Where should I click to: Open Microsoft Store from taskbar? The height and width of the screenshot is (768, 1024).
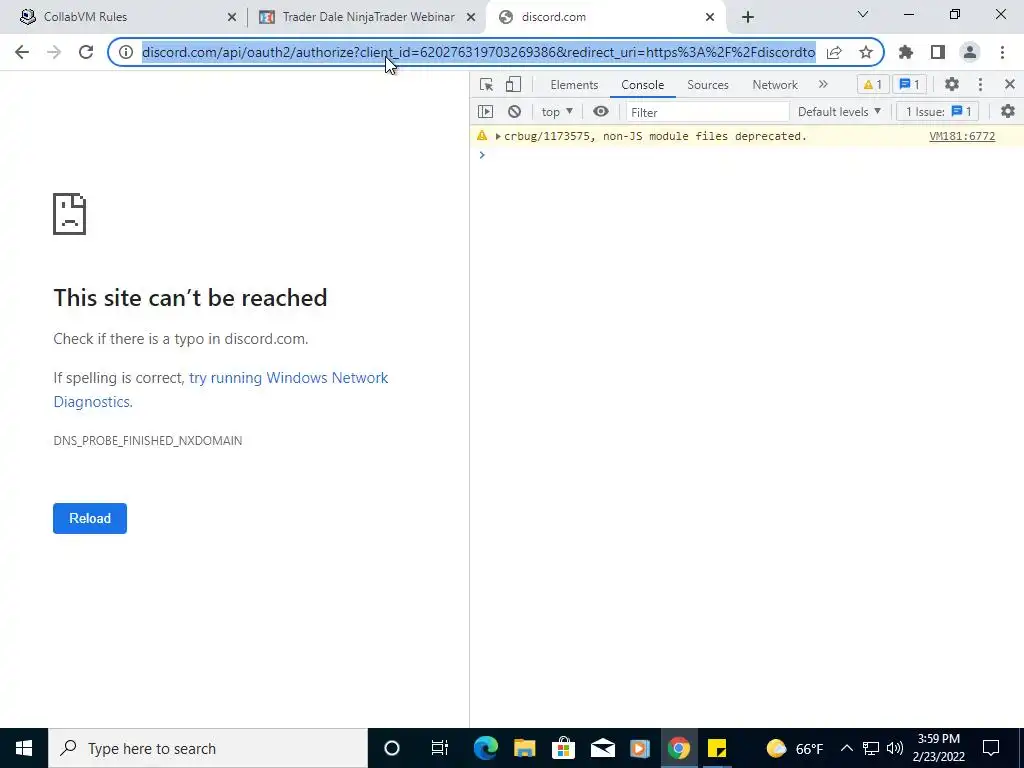click(563, 748)
